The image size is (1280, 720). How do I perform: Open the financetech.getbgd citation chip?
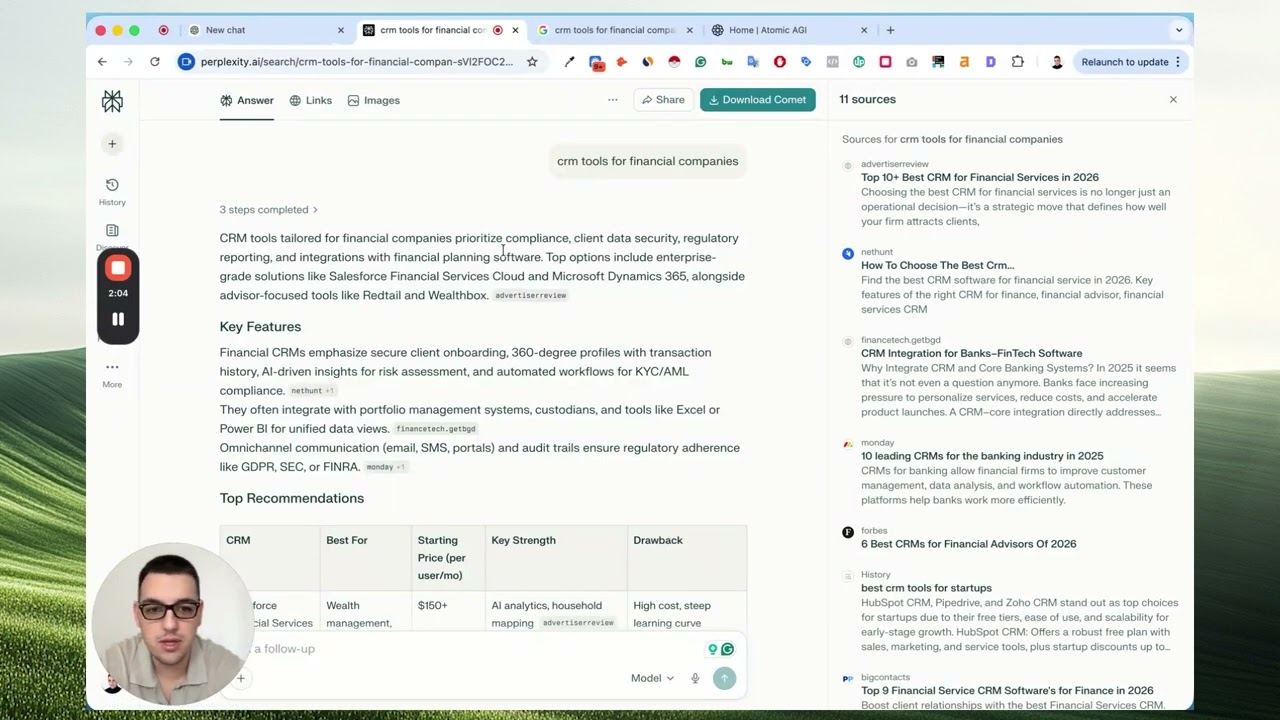click(x=435, y=429)
